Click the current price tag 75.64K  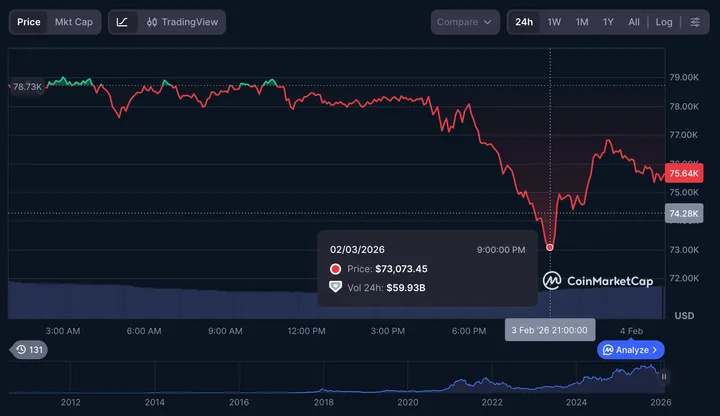click(685, 172)
